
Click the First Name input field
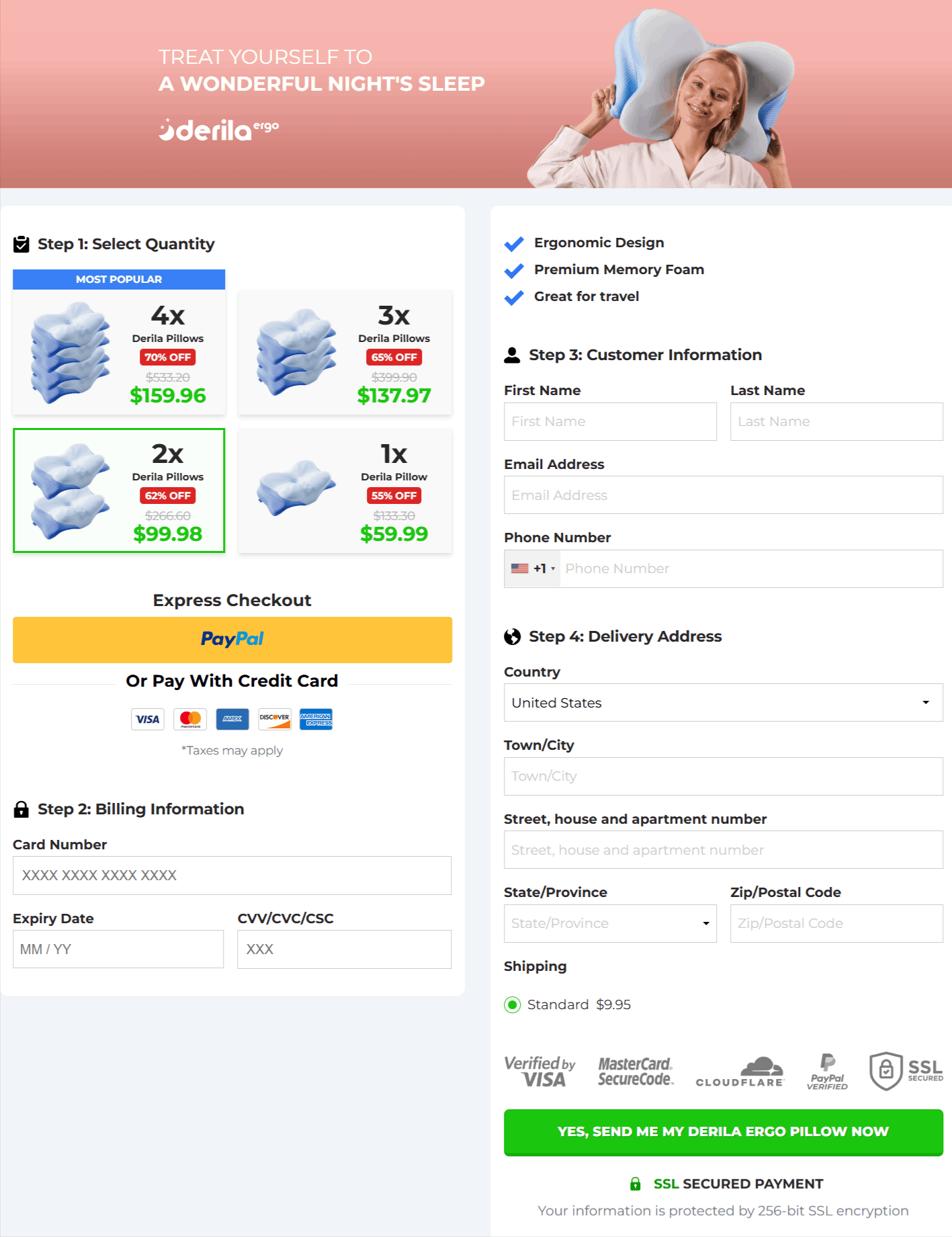tap(610, 421)
